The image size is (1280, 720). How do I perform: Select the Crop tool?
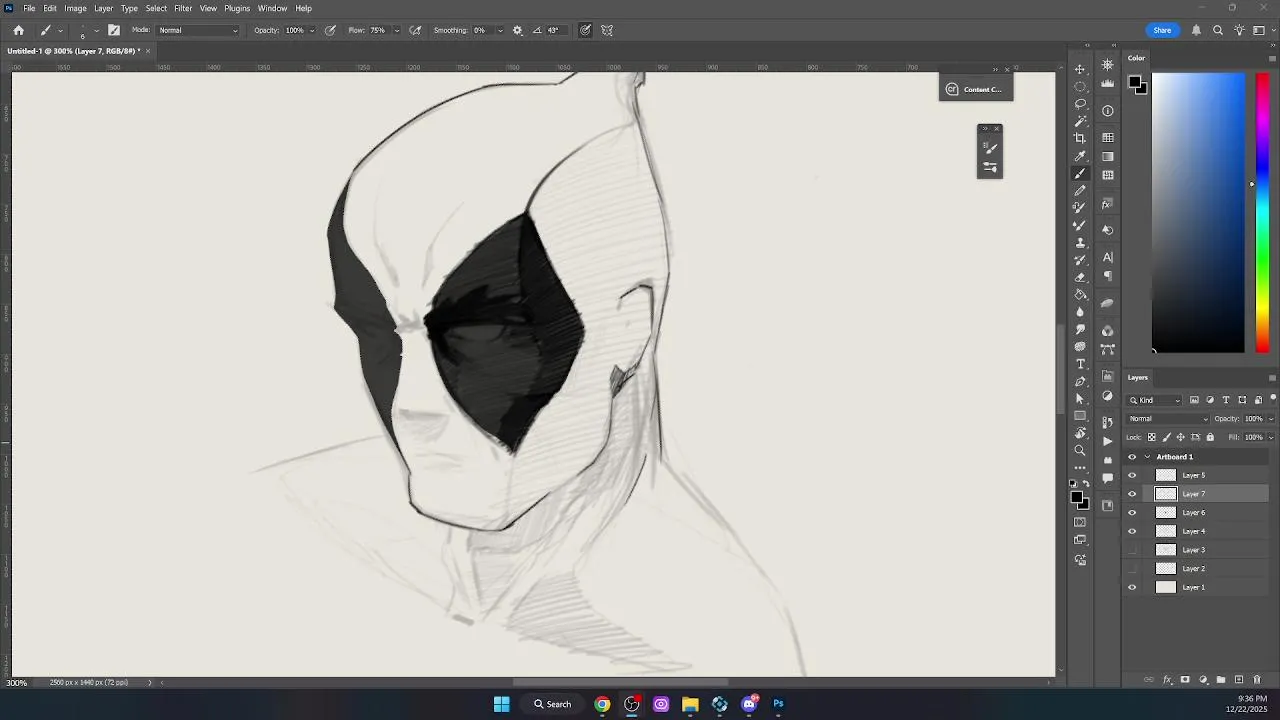1080,138
